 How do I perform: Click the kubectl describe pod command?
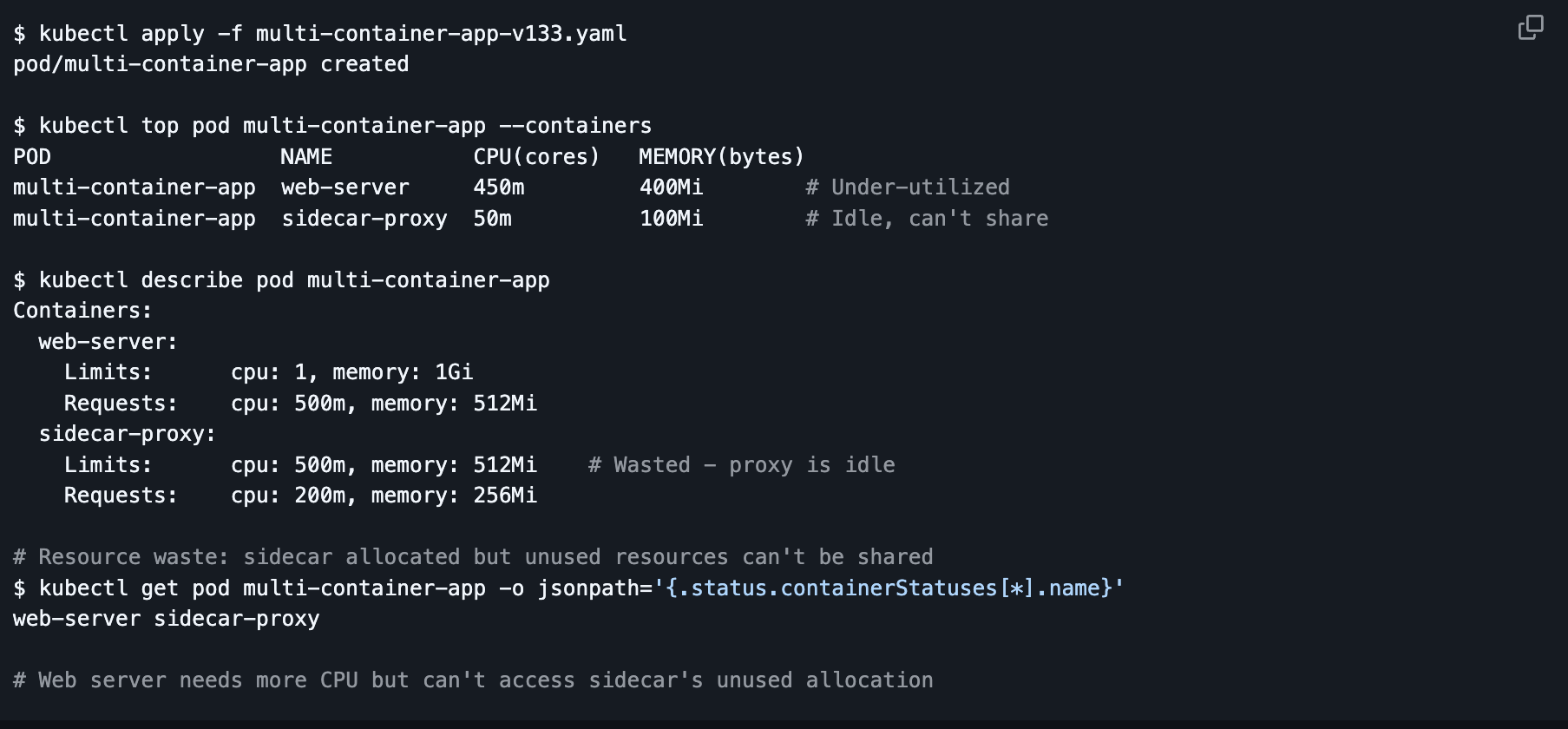pos(281,280)
